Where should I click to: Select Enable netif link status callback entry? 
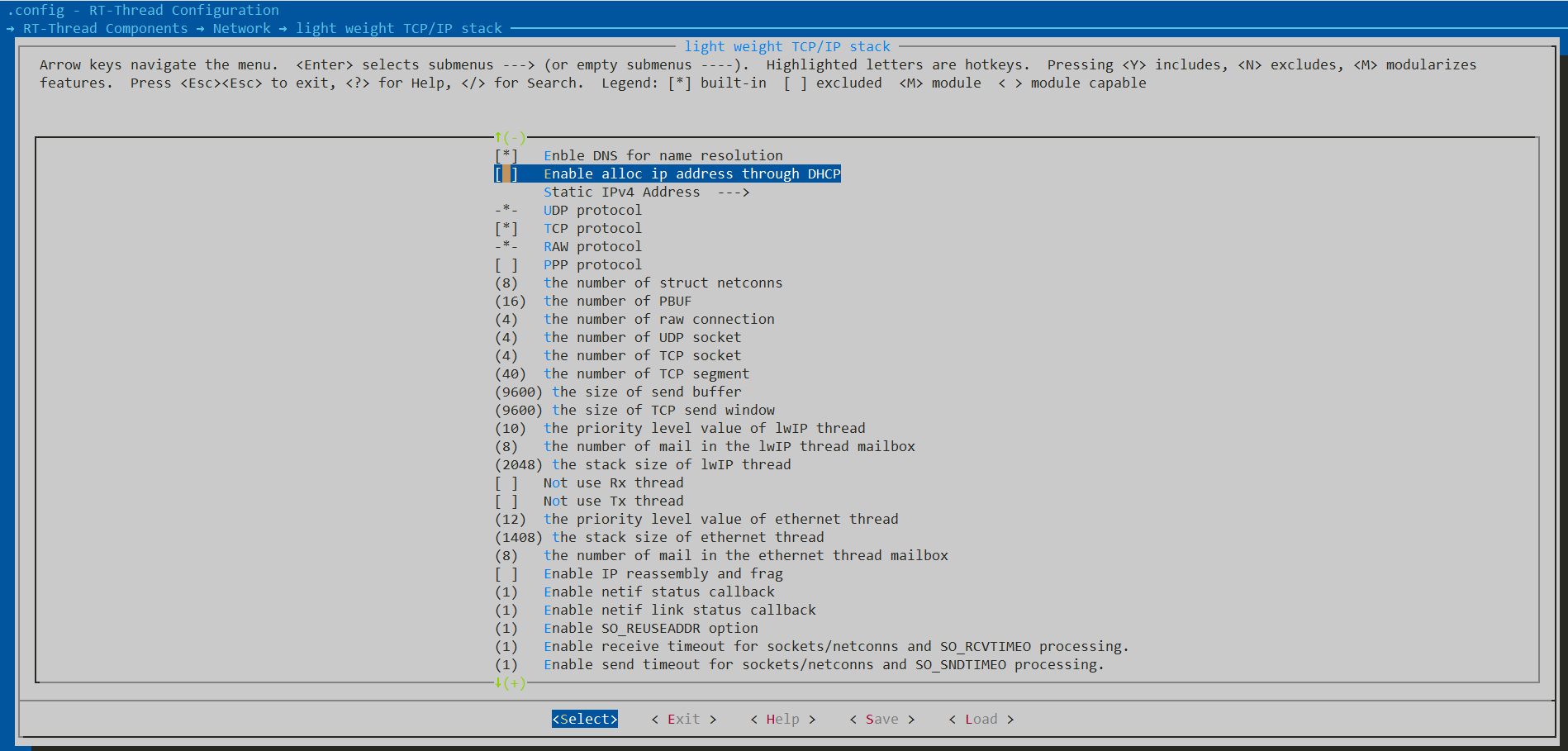pyautogui.click(x=655, y=610)
